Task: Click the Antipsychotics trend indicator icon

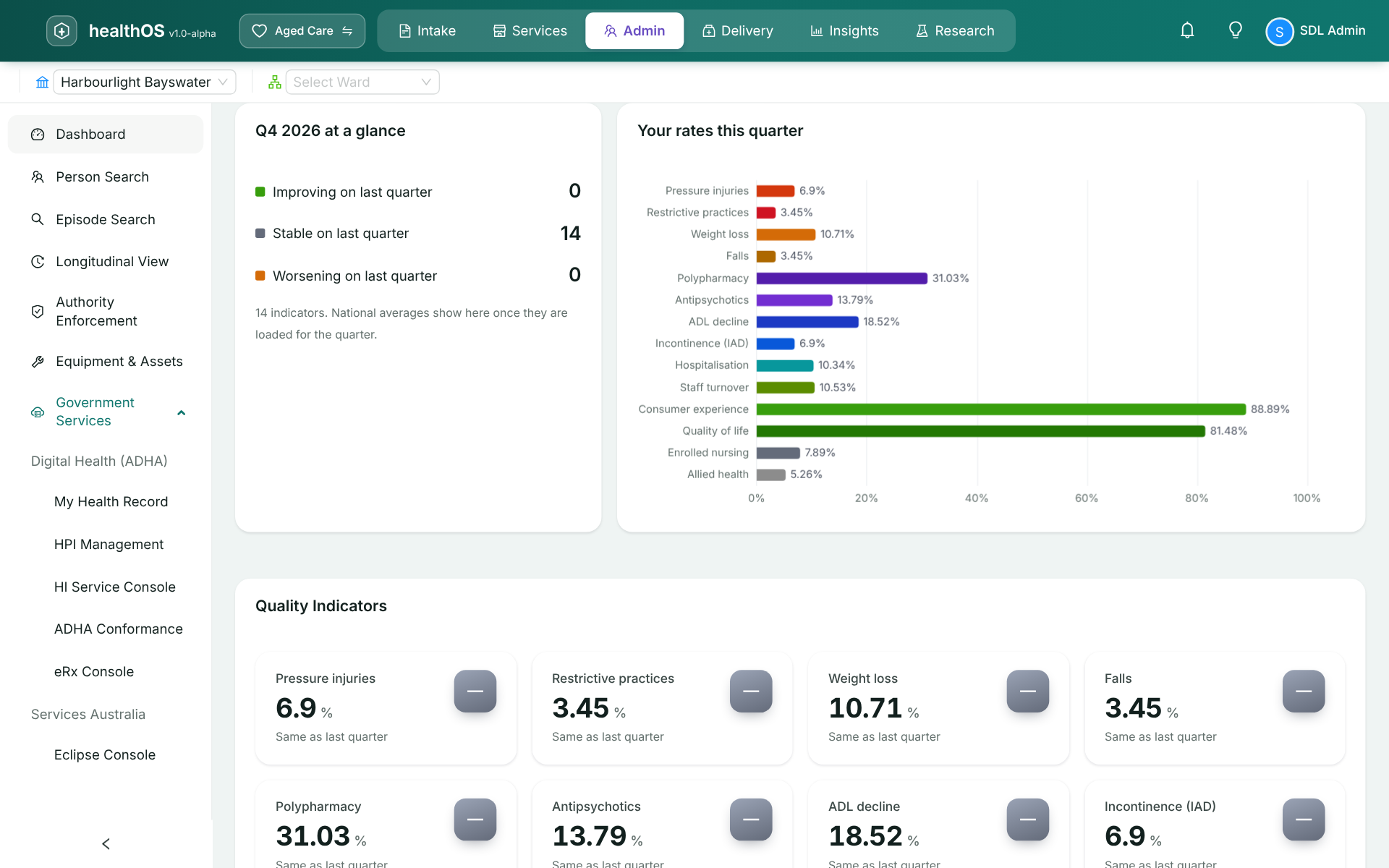Action: pos(751,819)
